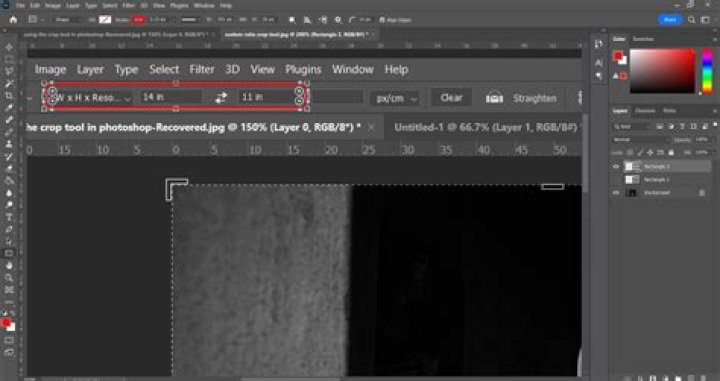Filter layers by type layer icon

tap(682, 126)
